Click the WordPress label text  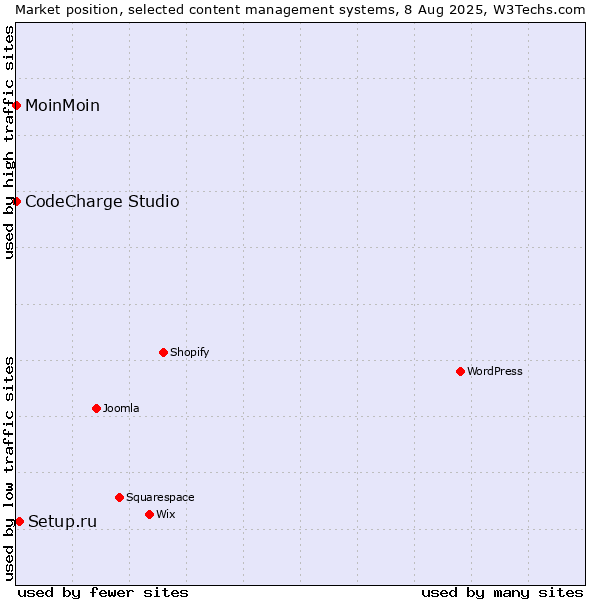click(494, 371)
